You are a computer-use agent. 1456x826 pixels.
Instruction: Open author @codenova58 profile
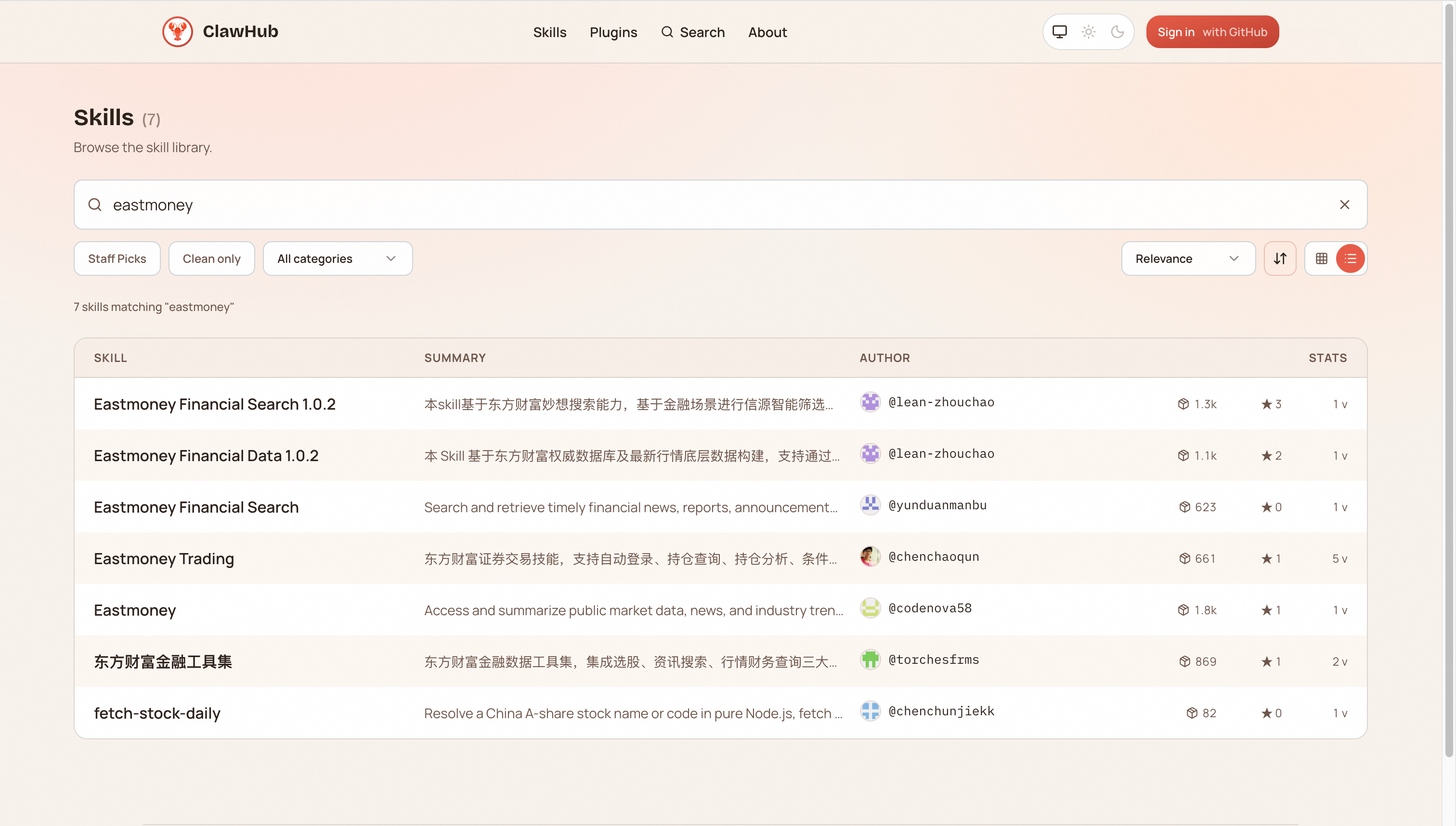tap(930, 608)
